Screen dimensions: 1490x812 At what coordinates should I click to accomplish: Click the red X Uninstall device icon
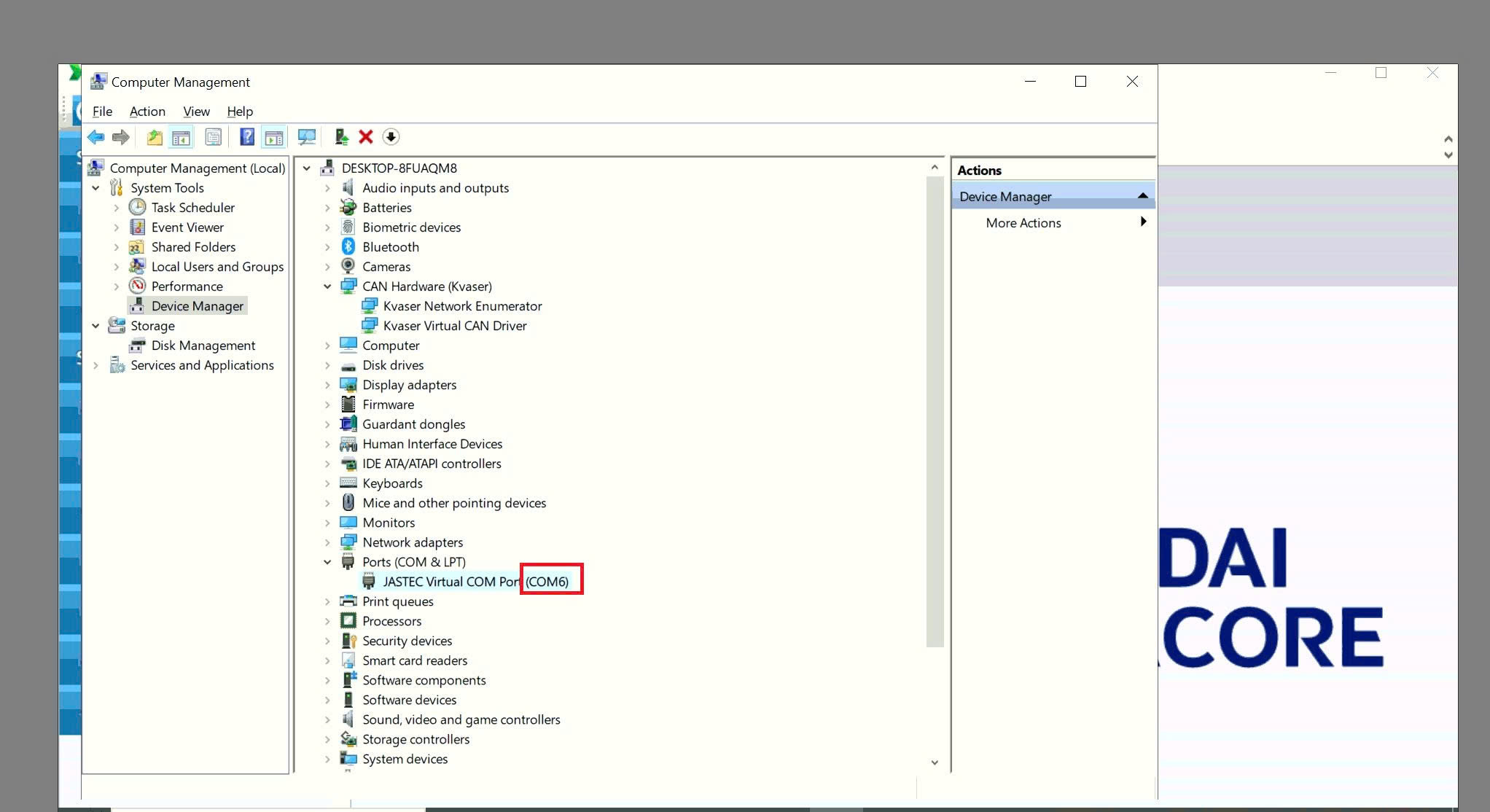pos(366,137)
